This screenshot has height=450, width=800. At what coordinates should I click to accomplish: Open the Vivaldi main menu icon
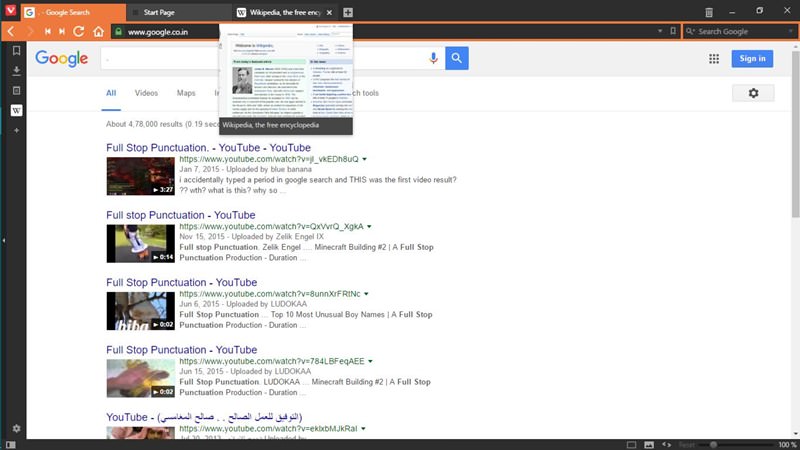10,10
